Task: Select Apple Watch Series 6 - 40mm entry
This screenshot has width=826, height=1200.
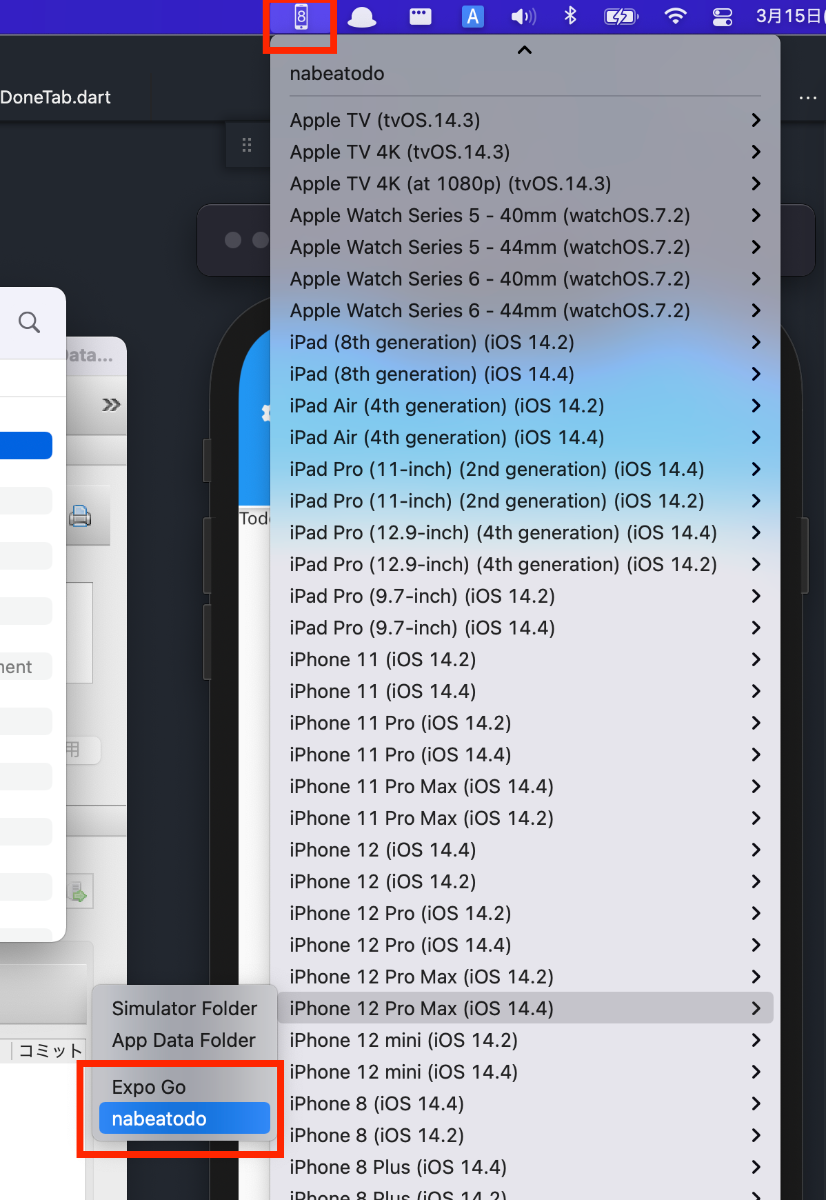Action: point(524,279)
